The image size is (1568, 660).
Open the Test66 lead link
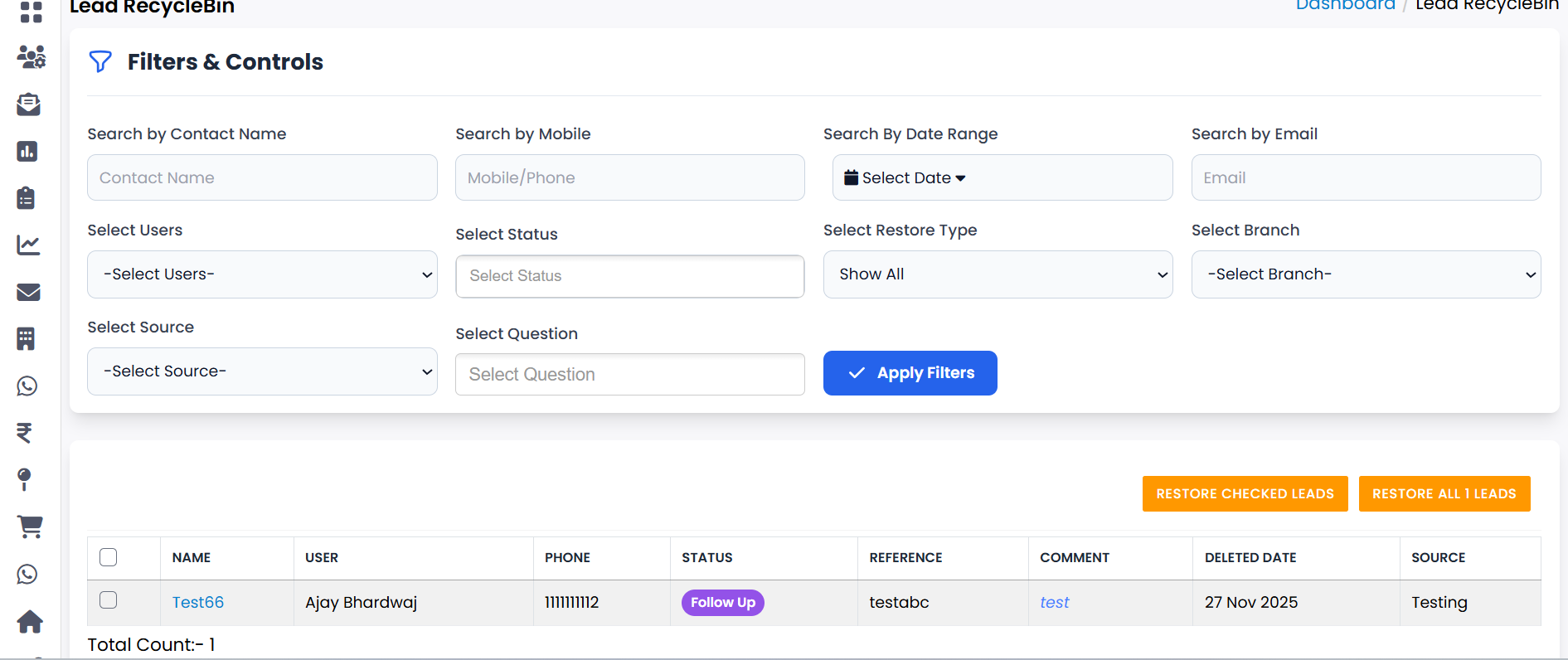[198, 603]
